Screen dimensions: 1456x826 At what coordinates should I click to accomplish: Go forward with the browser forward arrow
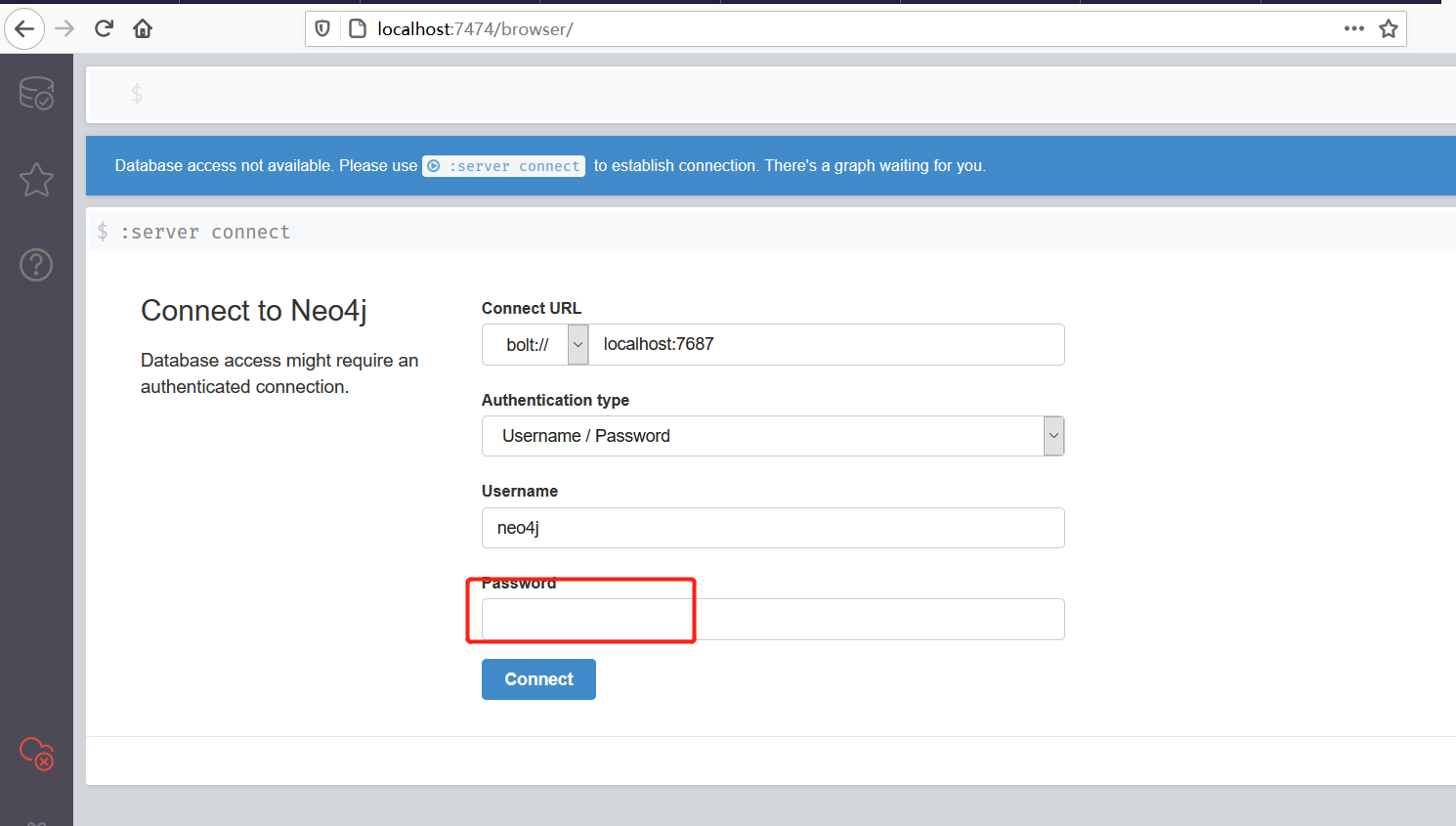point(64,28)
